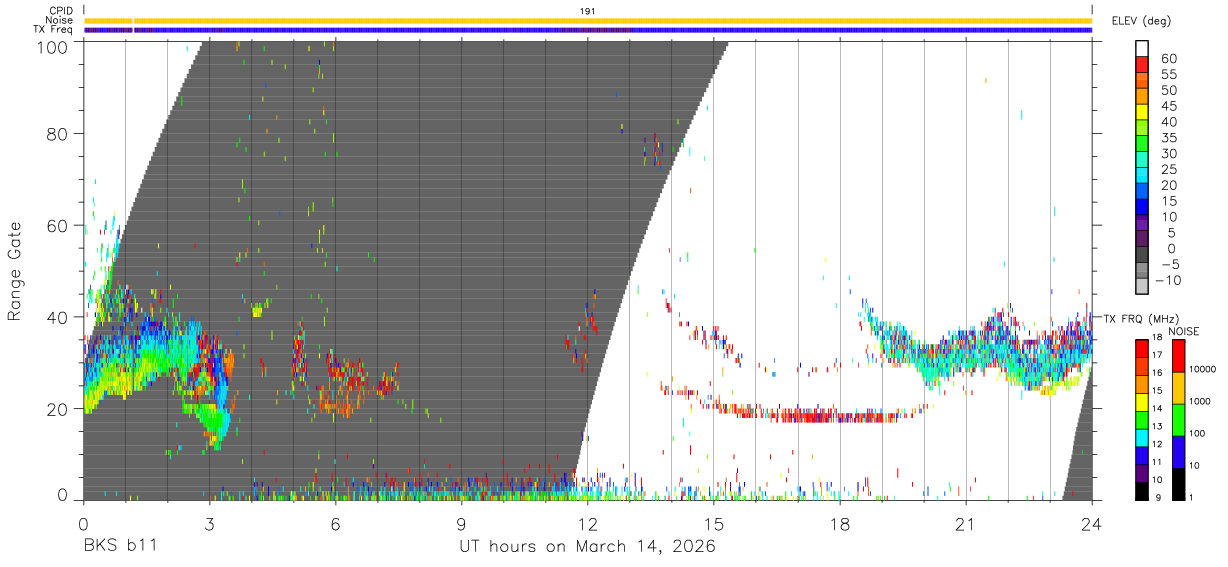Pick the cyan segment of ELEV color bar
1228x567 pixels.
(x=1142, y=174)
